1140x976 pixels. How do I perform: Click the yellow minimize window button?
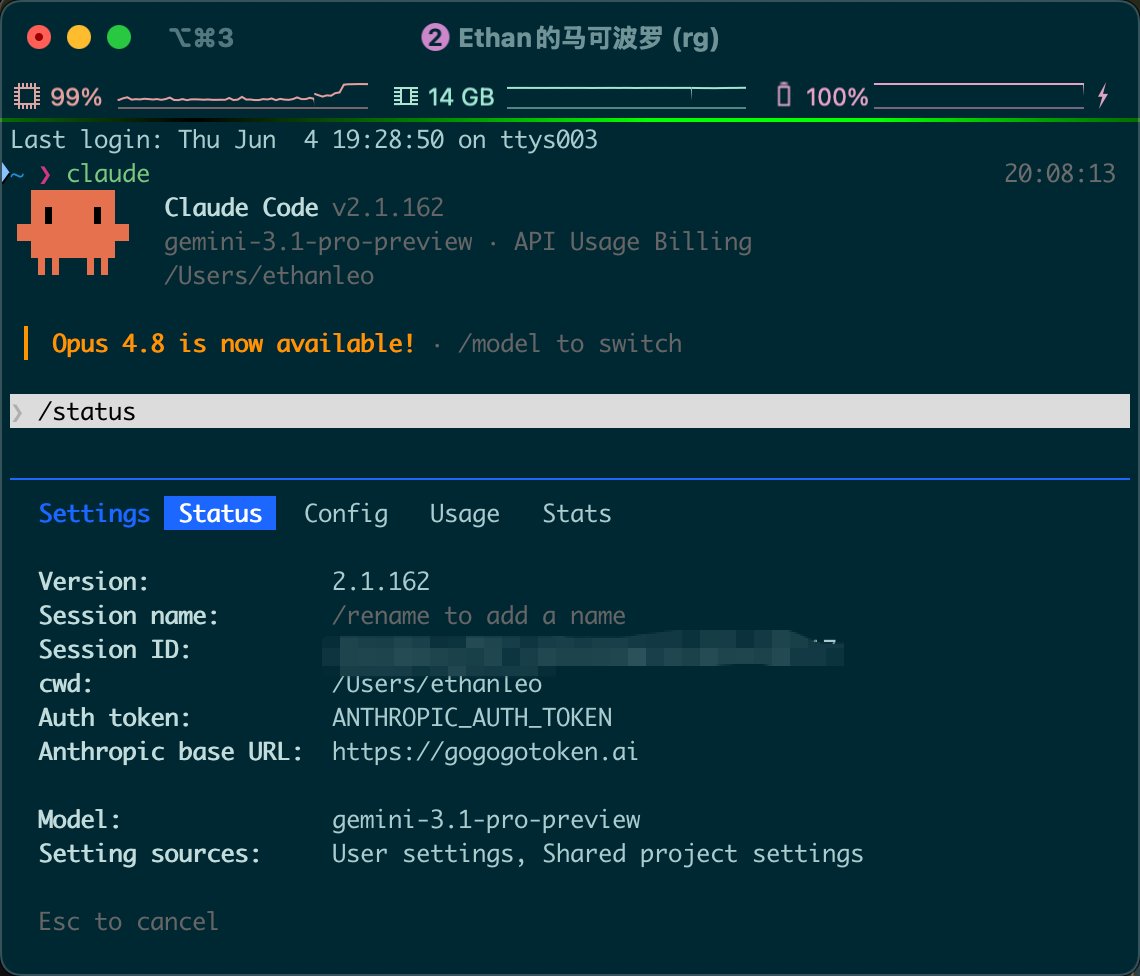coord(79,37)
